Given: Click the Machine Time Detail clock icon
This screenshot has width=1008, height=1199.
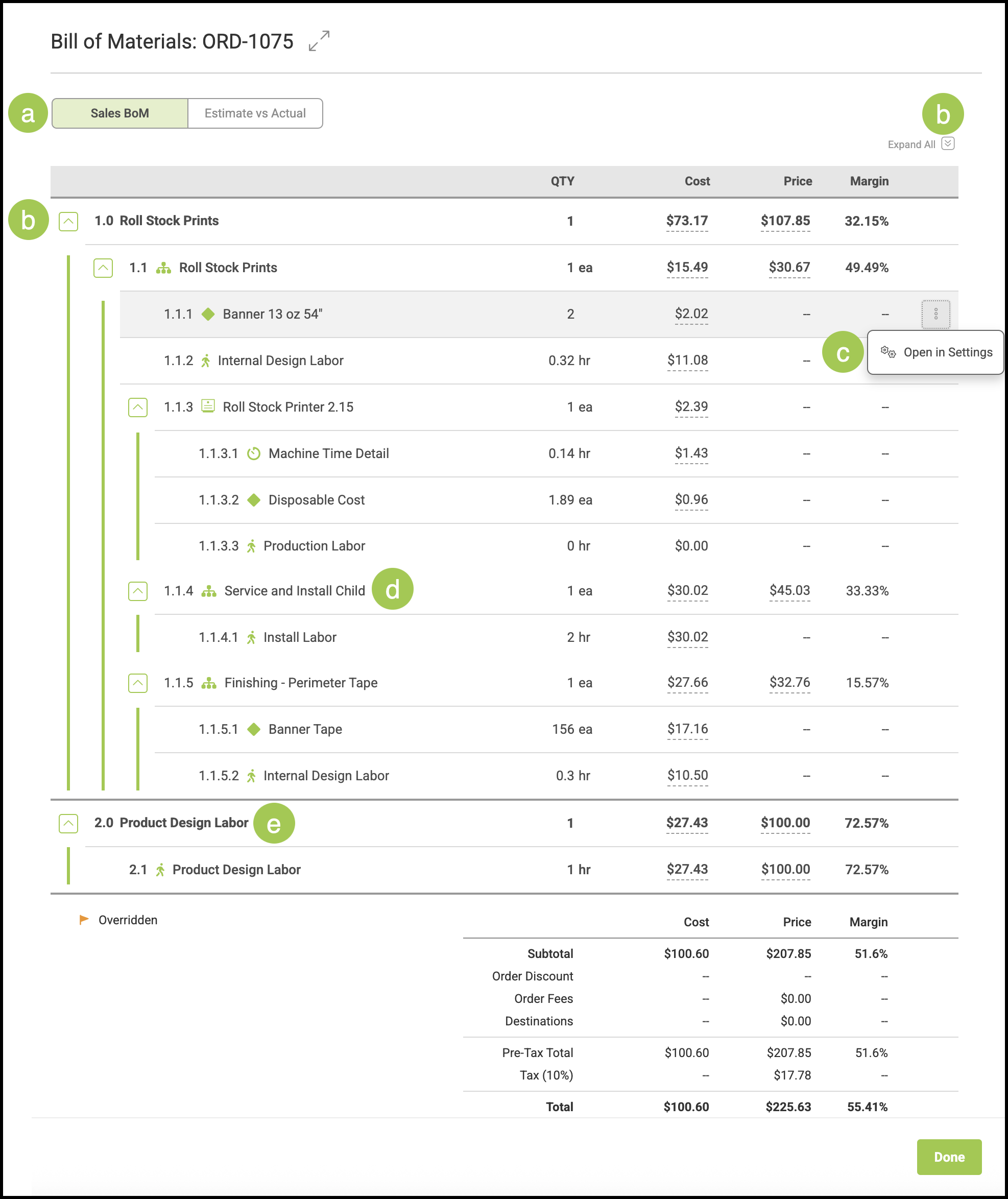Looking at the screenshot, I should [x=254, y=453].
